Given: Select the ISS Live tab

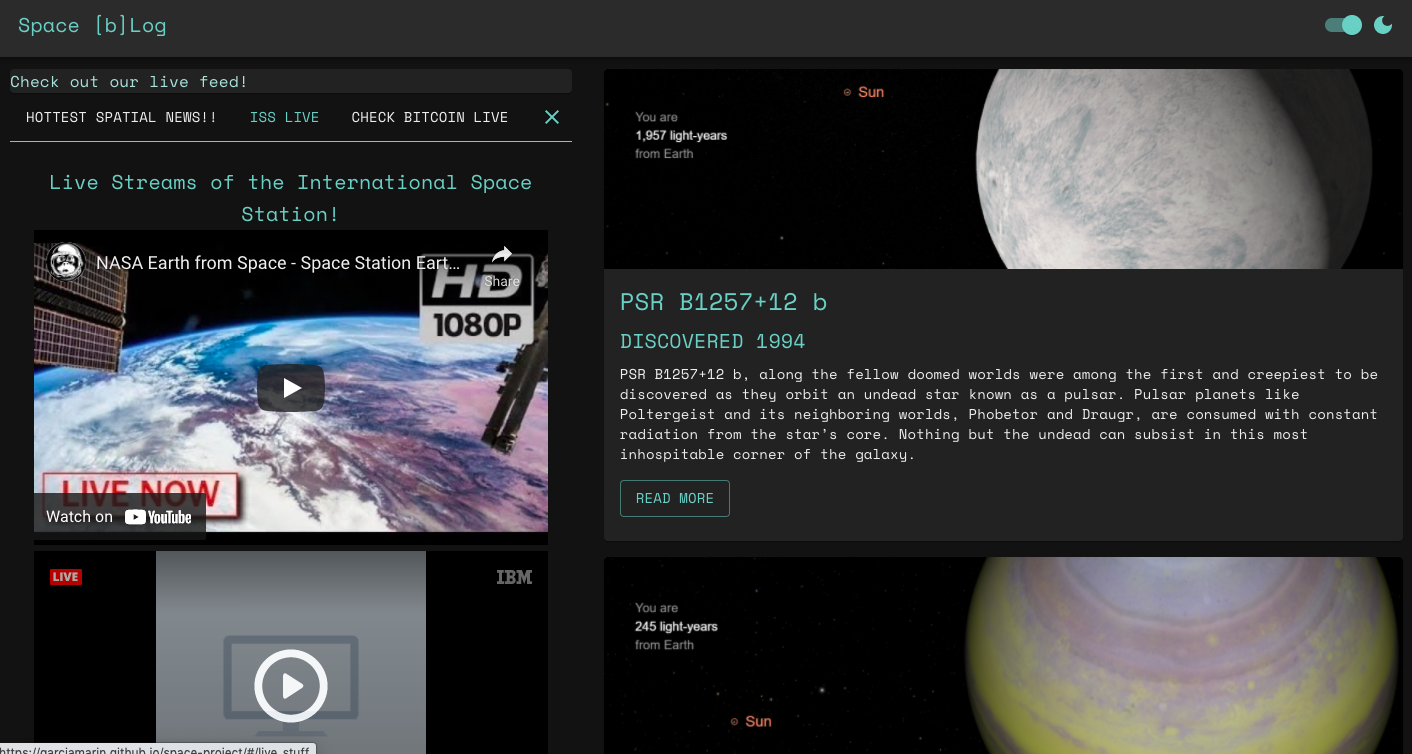Looking at the screenshot, I should 284,117.
